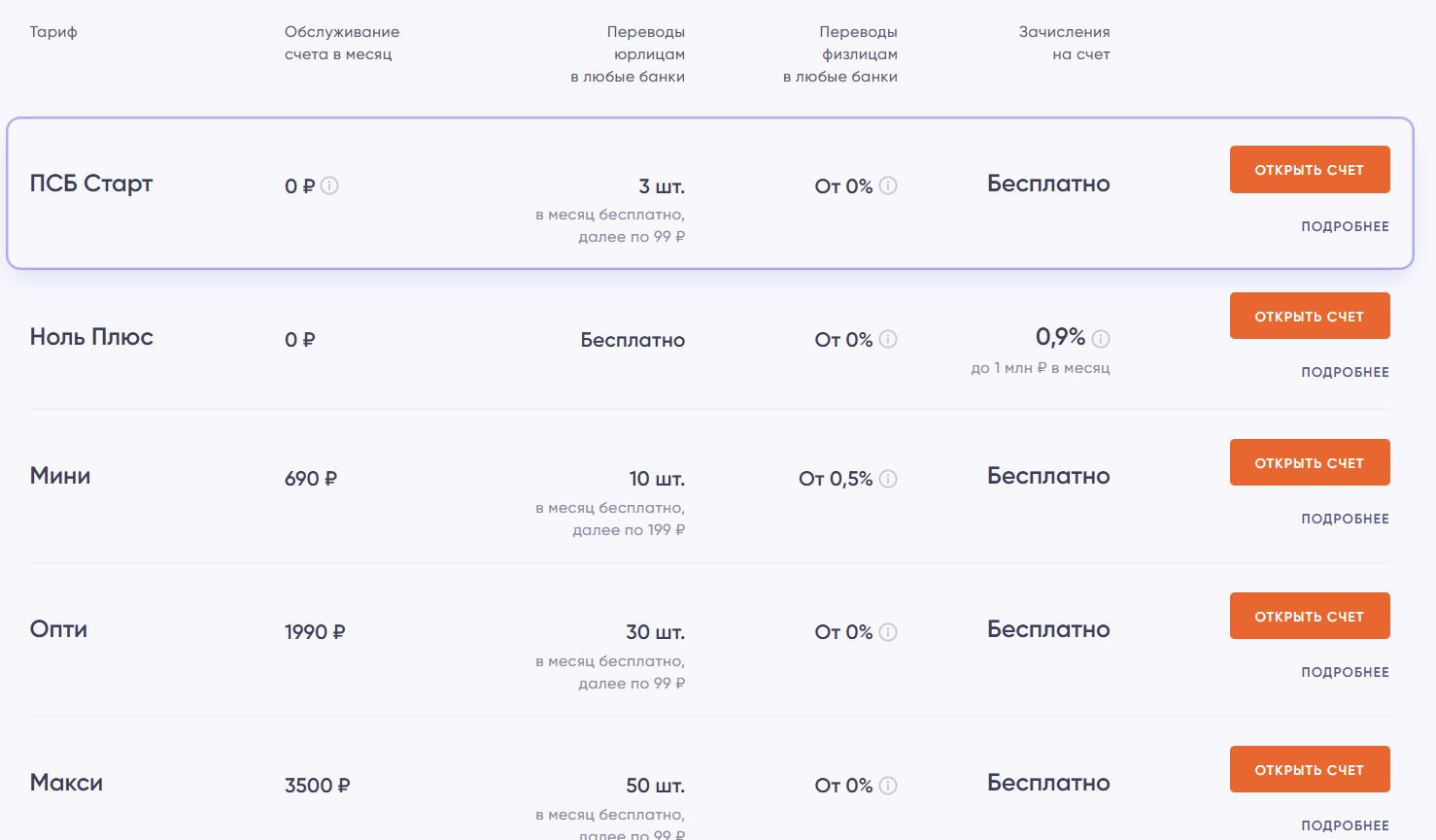Open Подробнее link in Мини row
This screenshot has width=1436, height=840.
pos(1345,519)
